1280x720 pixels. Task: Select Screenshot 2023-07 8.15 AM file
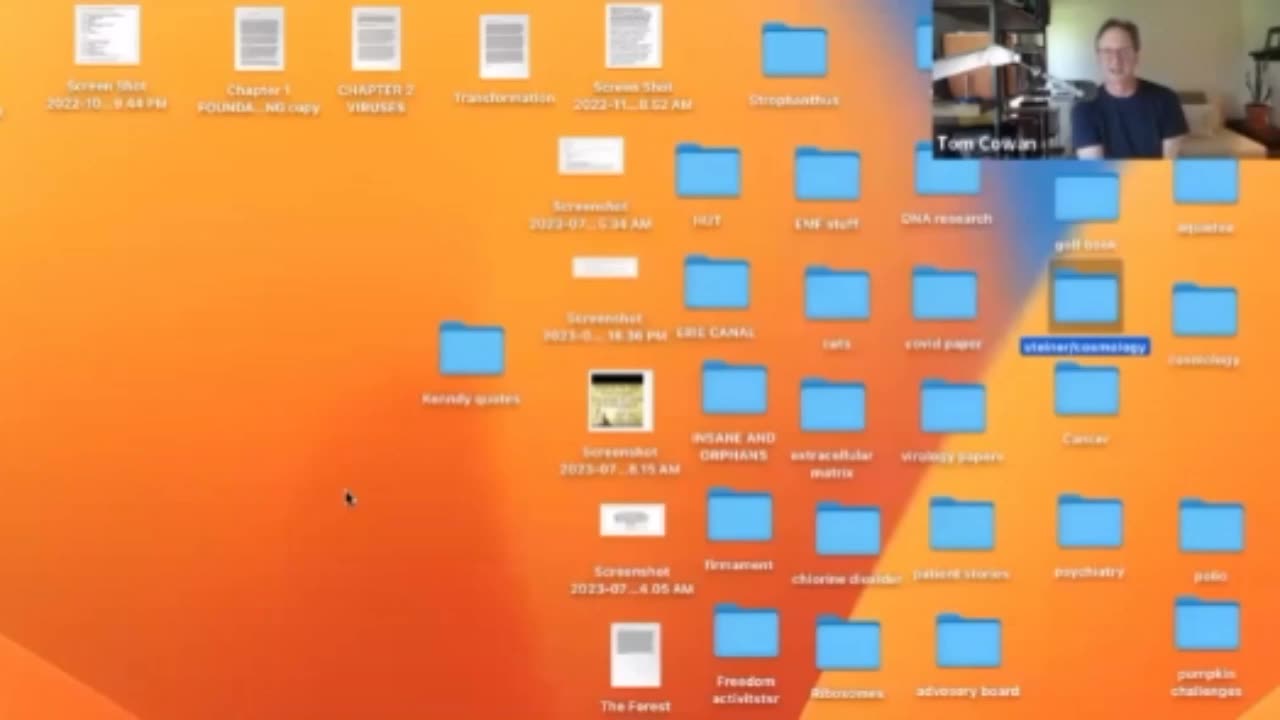click(x=620, y=401)
